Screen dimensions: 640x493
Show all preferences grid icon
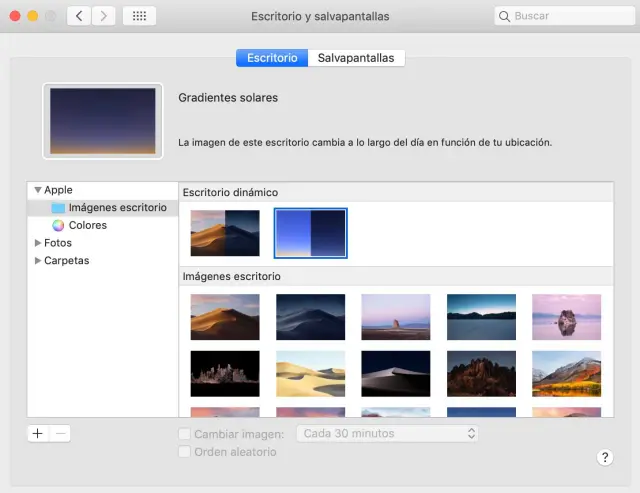[139, 17]
